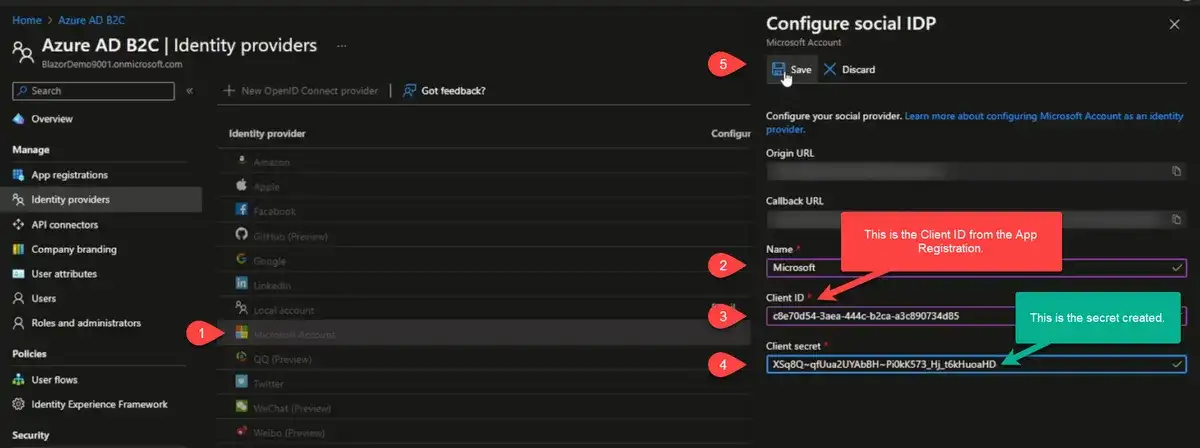Discard changes with the X Discard button
The image size is (1200, 448).
(x=849, y=69)
